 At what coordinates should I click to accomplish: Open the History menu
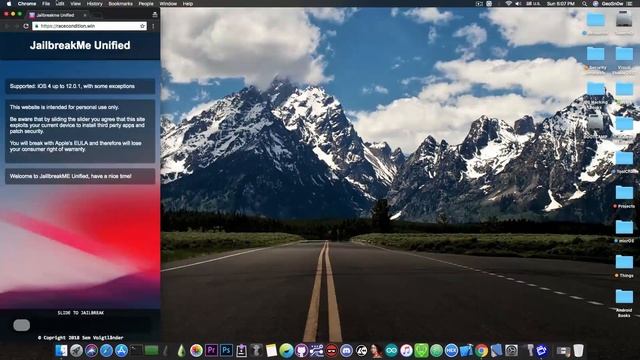[95, 4]
